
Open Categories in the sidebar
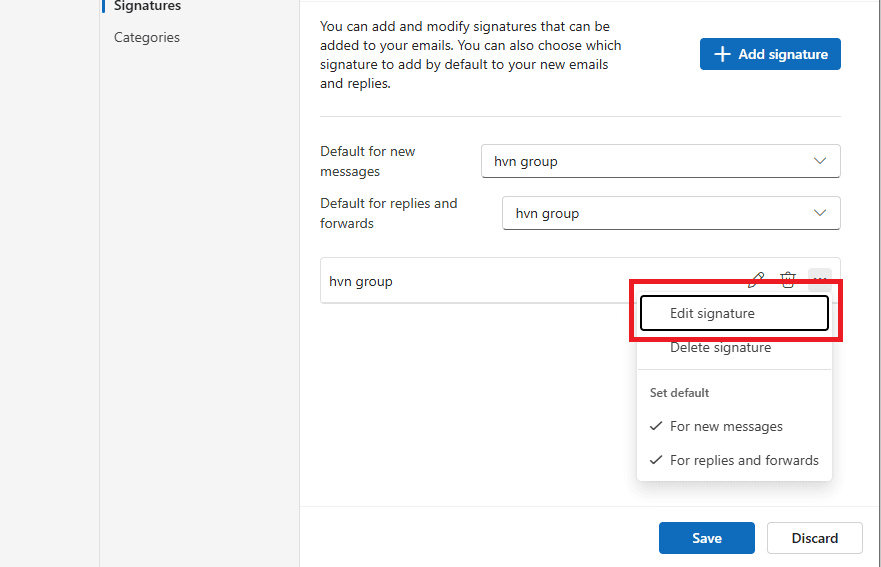147,37
